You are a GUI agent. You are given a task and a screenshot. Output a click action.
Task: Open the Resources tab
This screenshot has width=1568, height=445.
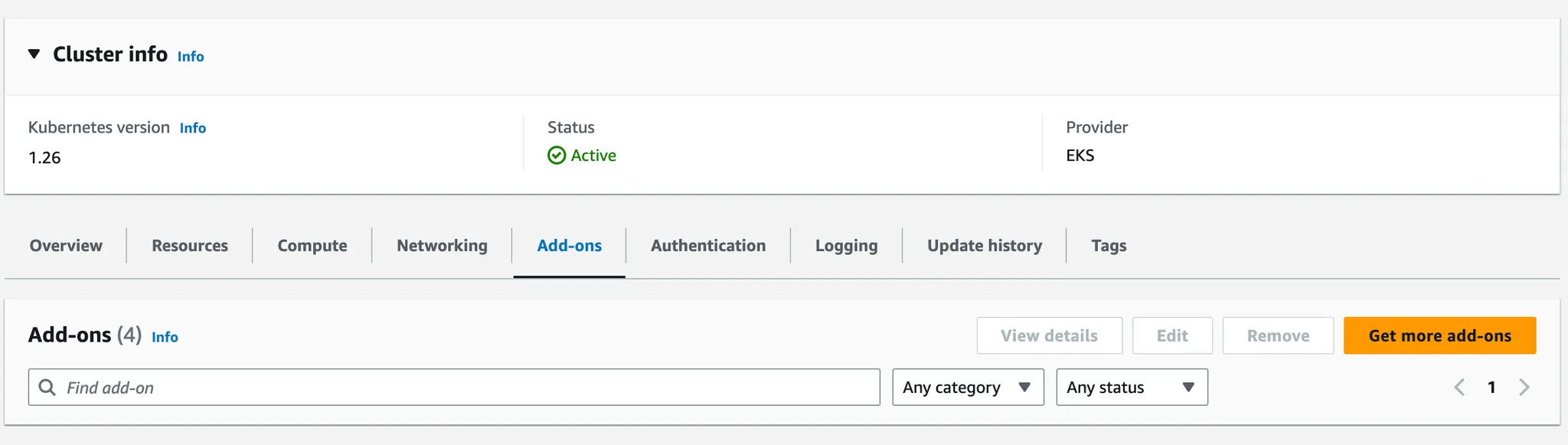190,246
